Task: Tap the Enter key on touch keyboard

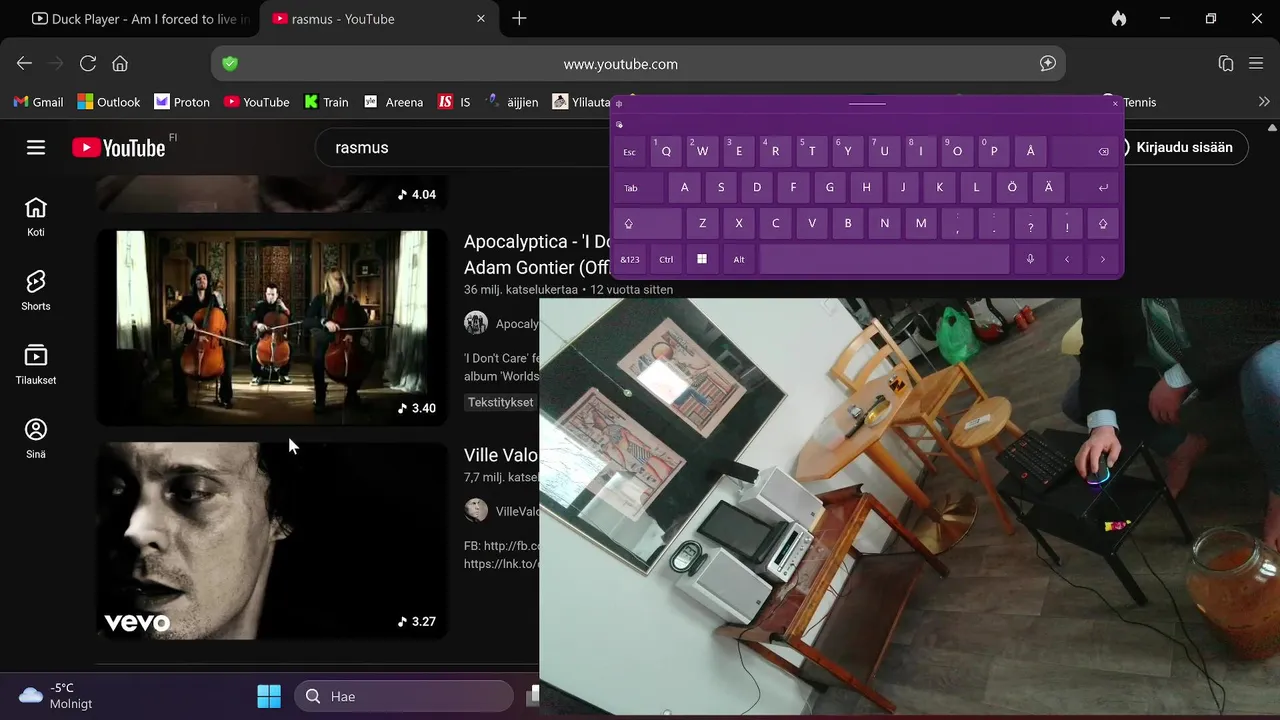Action: tap(1095, 188)
